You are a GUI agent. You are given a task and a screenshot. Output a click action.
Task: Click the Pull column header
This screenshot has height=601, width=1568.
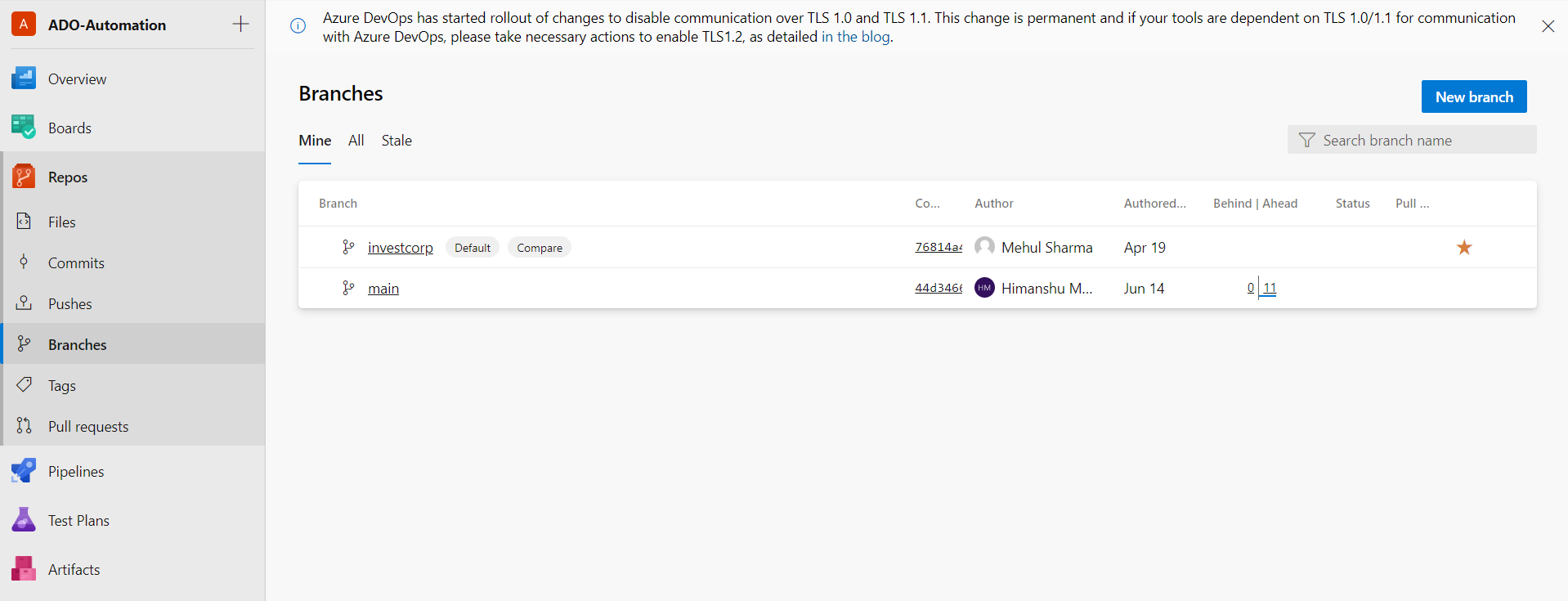pyautogui.click(x=1412, y=204)
